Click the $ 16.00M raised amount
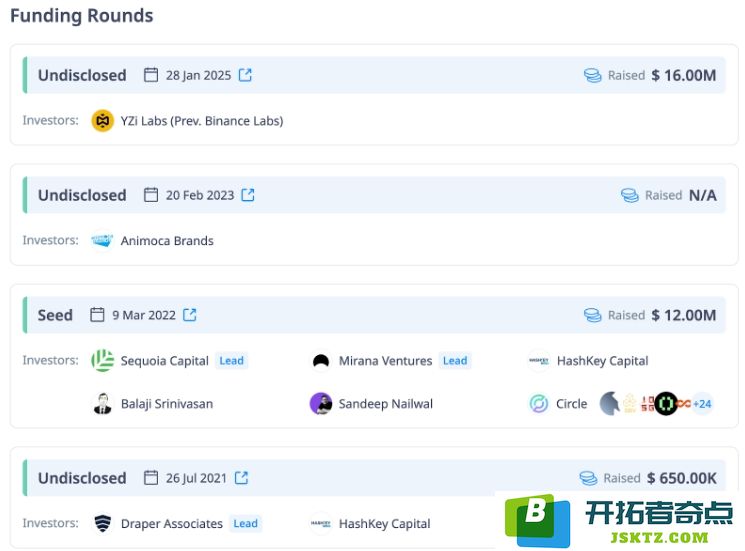745x551 pixels. pos(684,75)
